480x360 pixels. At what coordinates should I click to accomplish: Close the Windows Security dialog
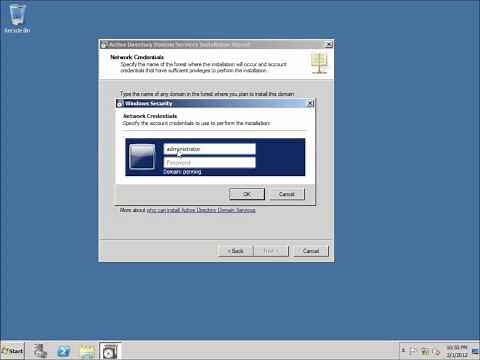click(310, 103)
